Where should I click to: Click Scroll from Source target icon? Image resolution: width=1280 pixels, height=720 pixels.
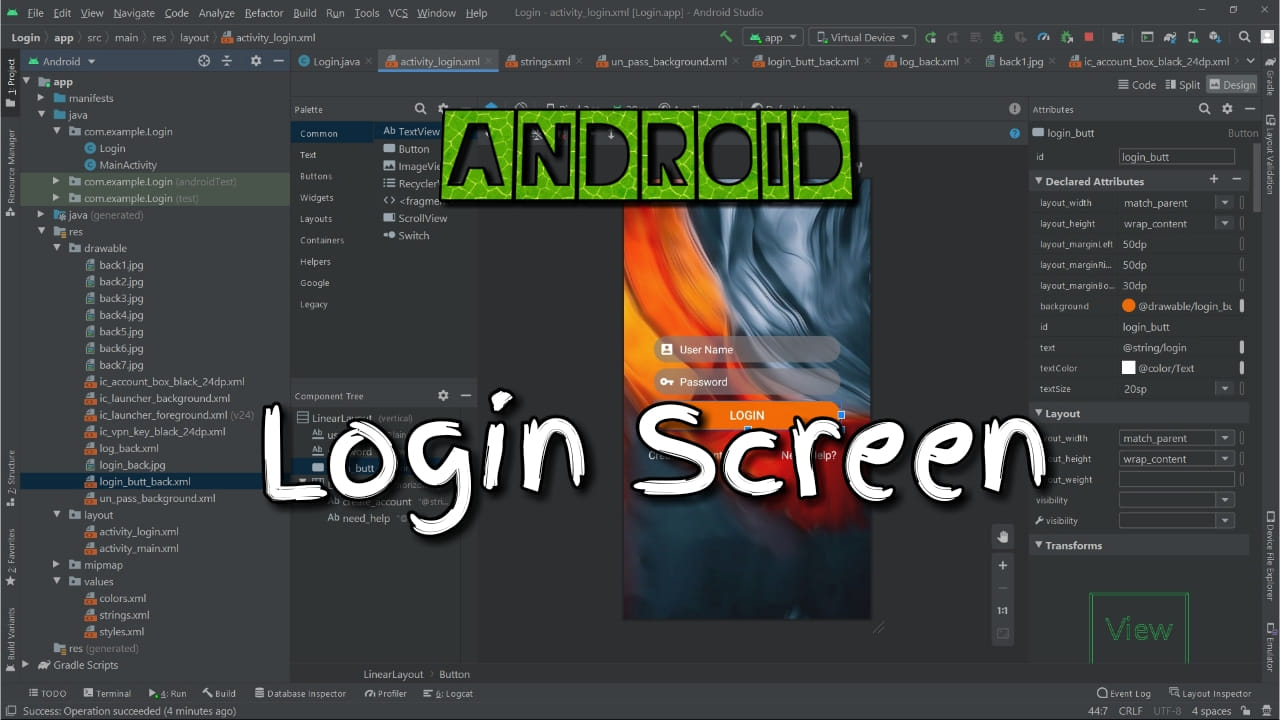(204, 61)
